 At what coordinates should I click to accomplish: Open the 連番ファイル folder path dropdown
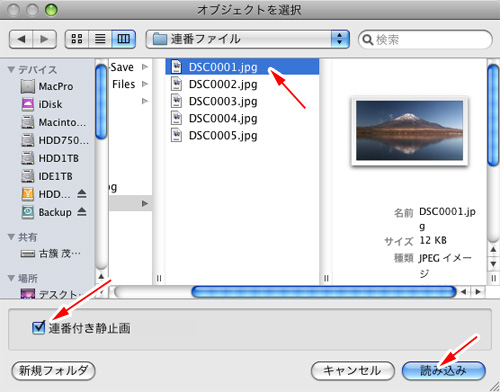(248, 39)
